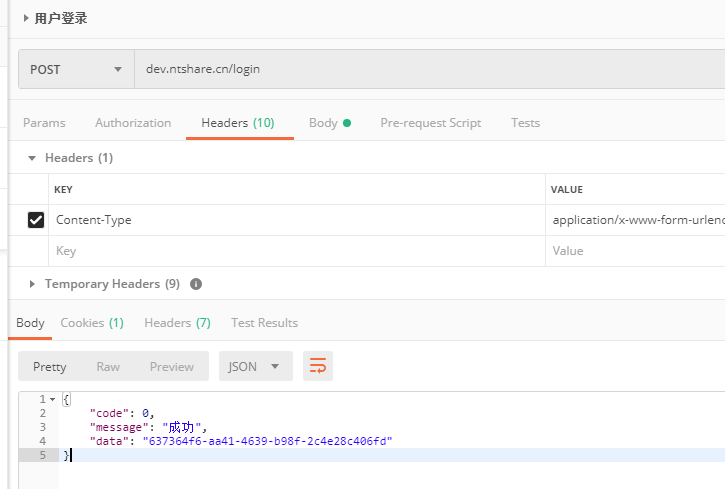Switch to Test Results tab

(264, 323)
